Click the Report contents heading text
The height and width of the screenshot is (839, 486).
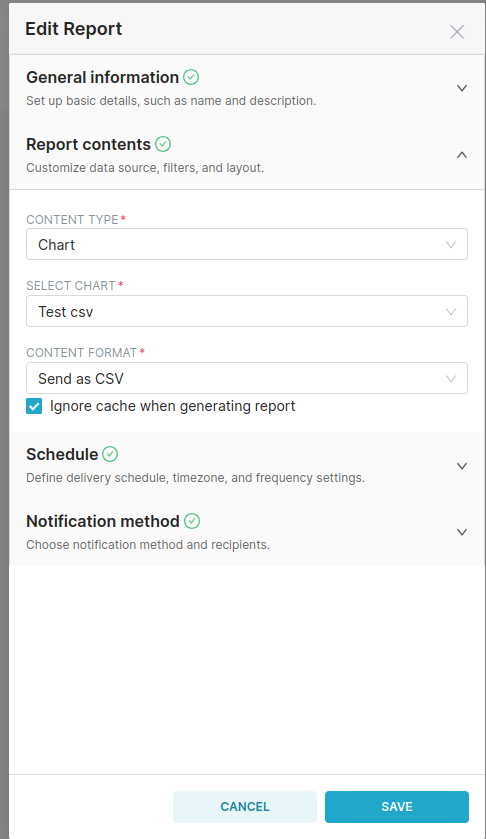click(x=88, y=144)
